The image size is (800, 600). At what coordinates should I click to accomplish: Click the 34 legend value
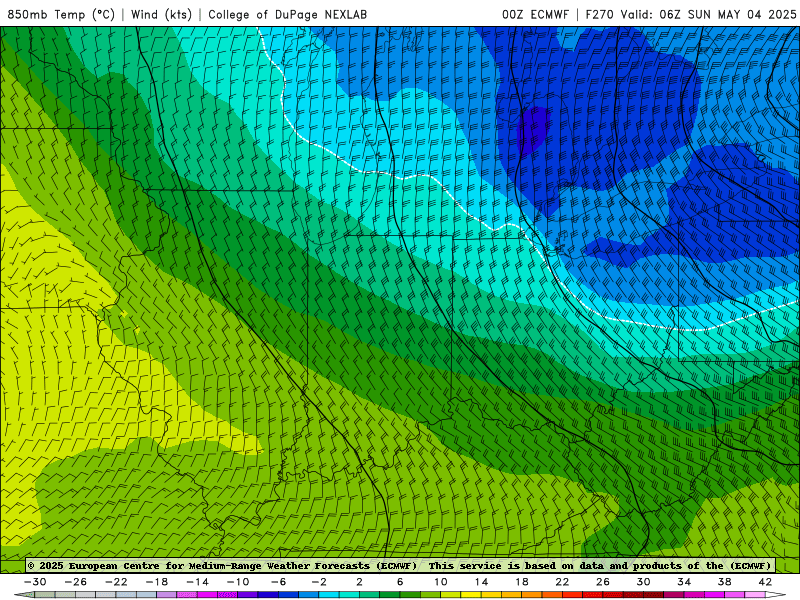coord(684,582)
